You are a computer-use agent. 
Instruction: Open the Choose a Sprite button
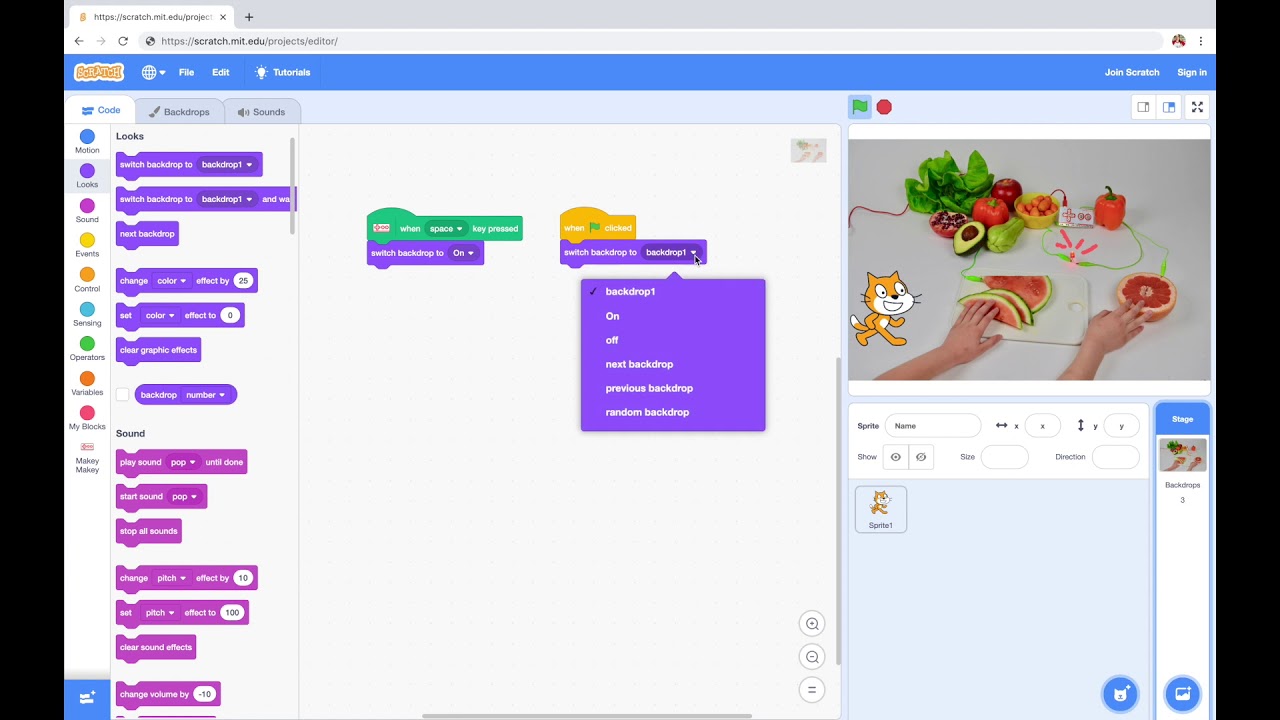pos(1120,694)
